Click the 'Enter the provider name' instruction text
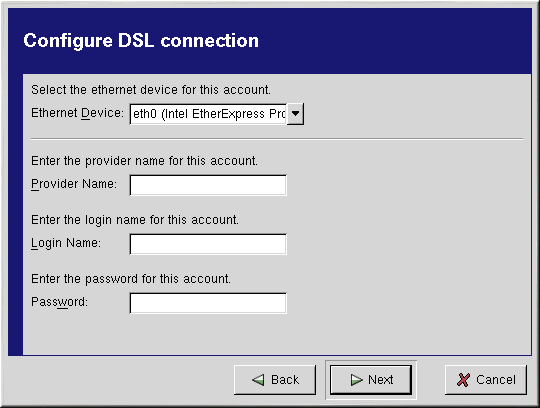 coord(144,161)
